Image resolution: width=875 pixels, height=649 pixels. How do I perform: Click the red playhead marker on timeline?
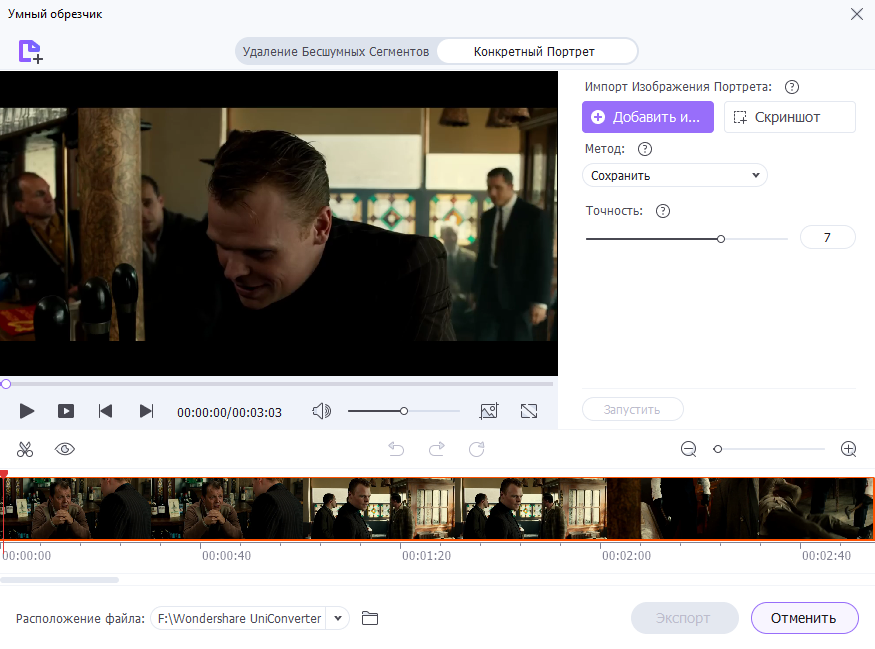(3, 474)
